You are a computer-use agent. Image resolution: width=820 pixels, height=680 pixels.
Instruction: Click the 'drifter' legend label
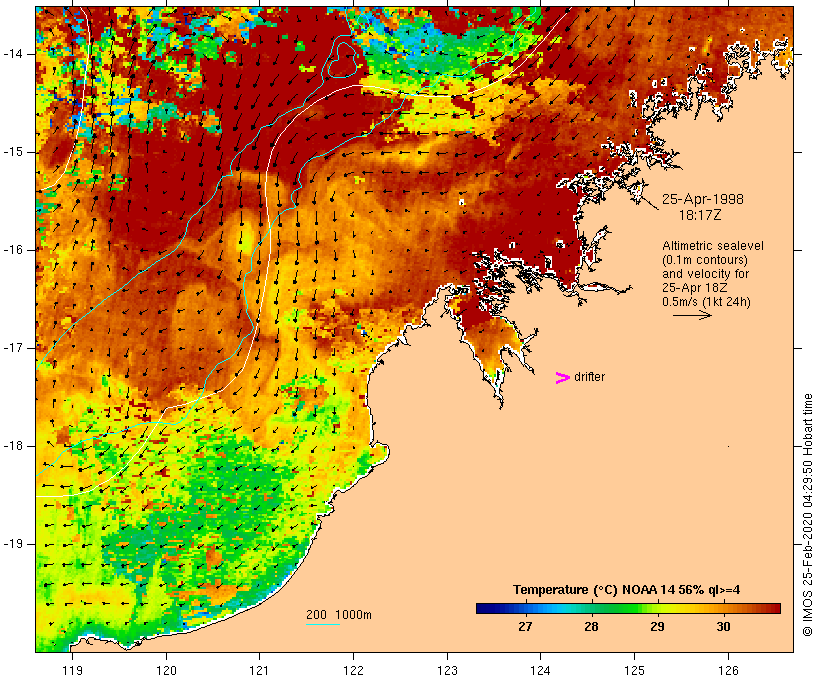[x=589, y=377]
